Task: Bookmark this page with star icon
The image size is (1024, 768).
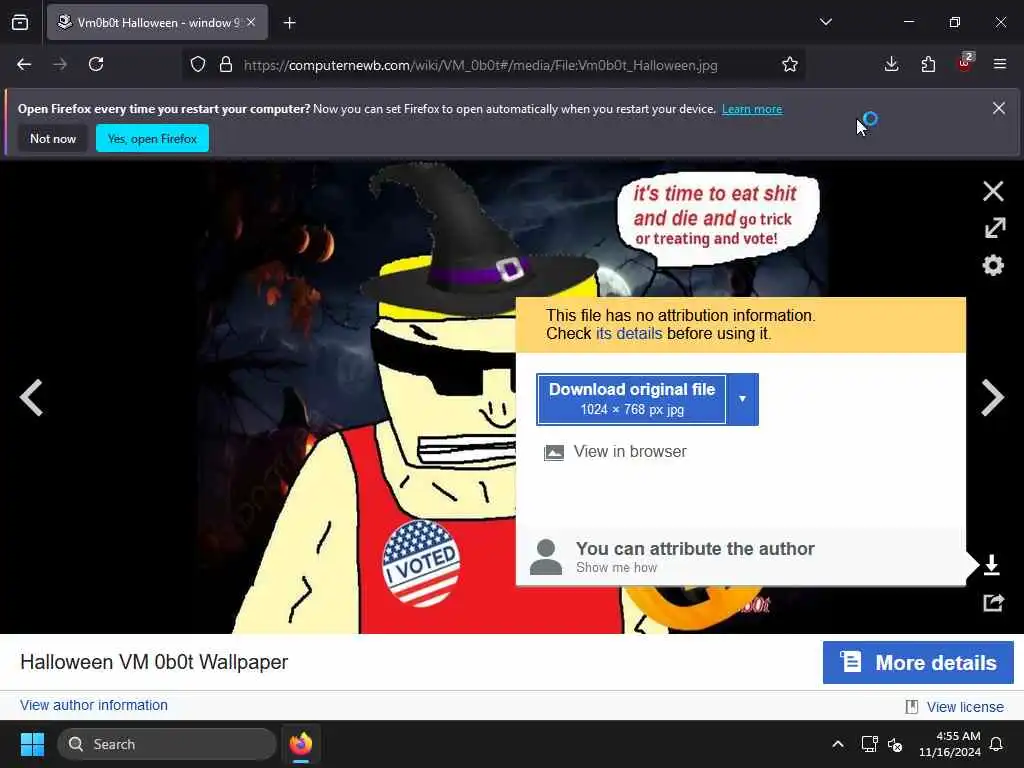Action: click(x=790, y=65)
